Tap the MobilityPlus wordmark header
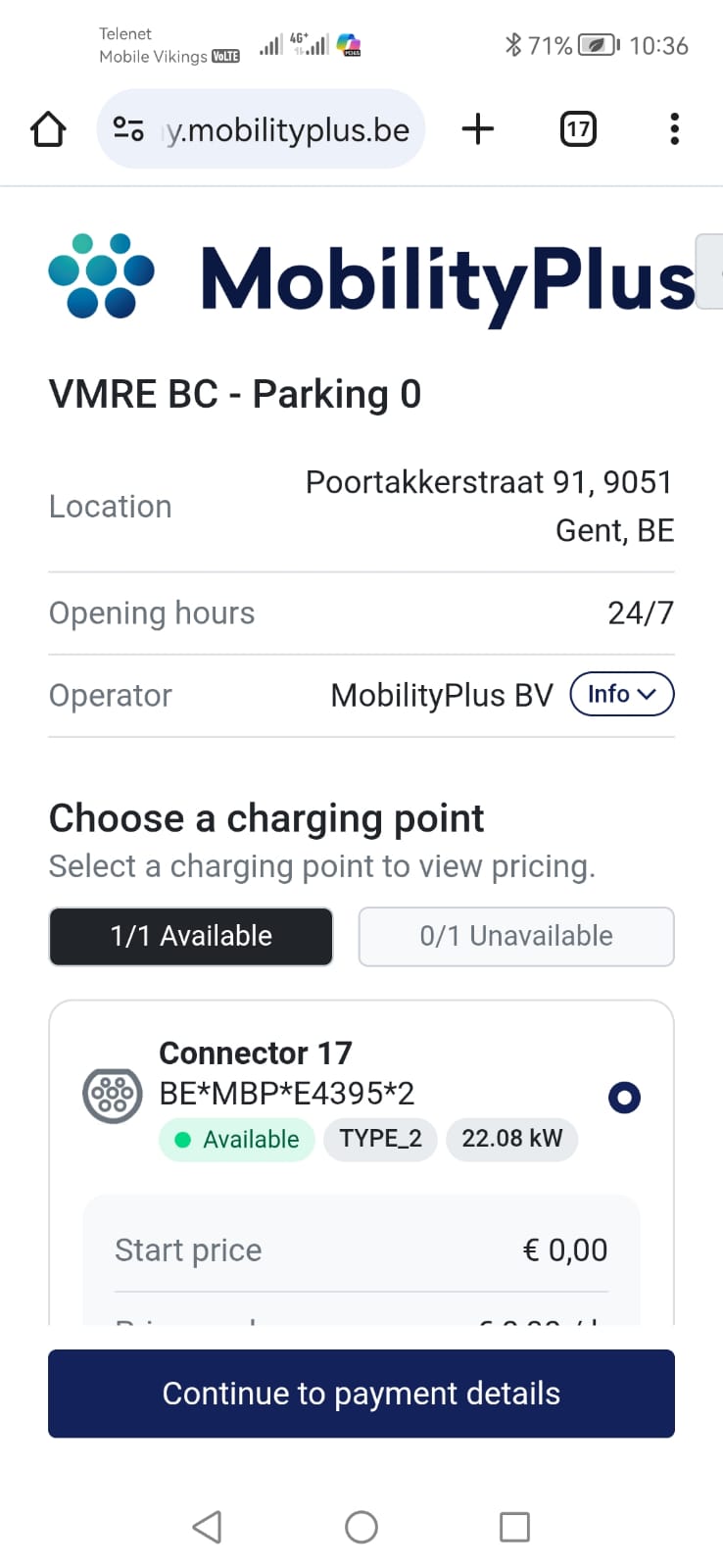Viewport: 723px width, 1568px height. click(448, 281)
